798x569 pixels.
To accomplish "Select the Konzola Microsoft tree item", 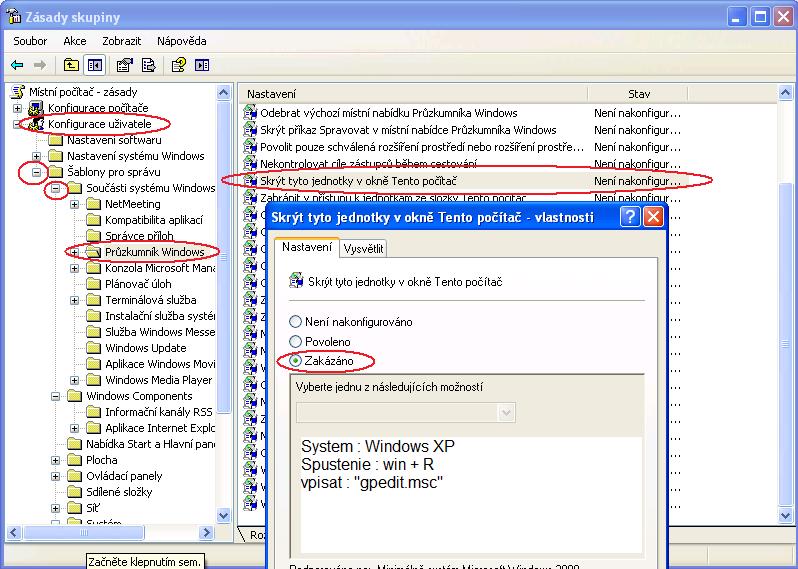I will pos(160,268).
